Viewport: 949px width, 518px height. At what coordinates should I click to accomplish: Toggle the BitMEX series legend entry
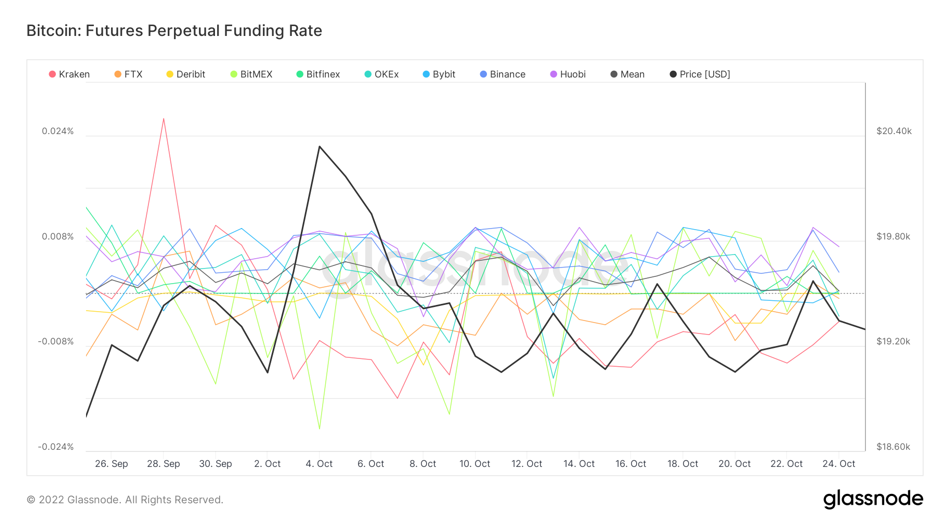(251, 74)
